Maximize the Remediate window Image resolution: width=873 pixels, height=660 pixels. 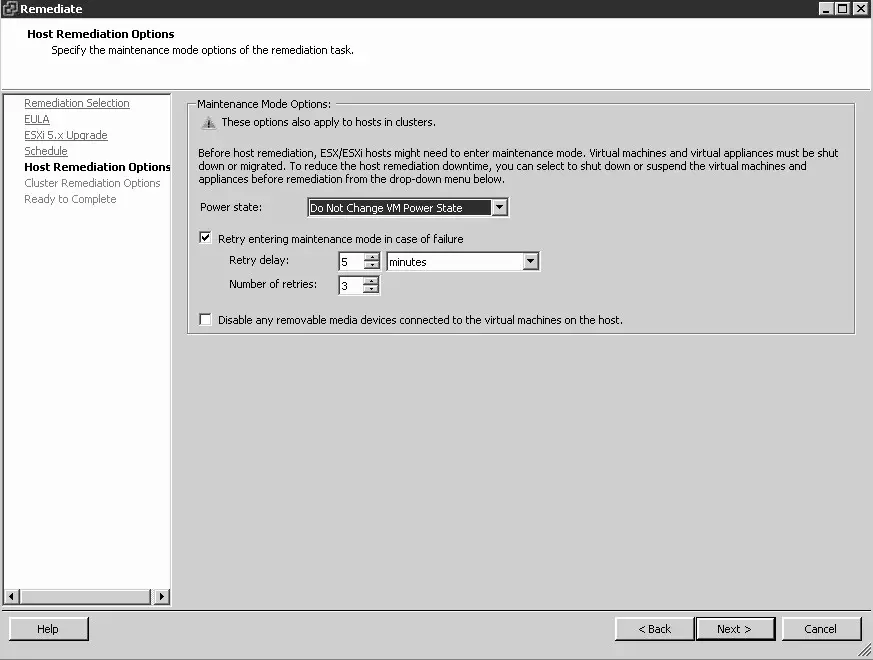[843, 8]
